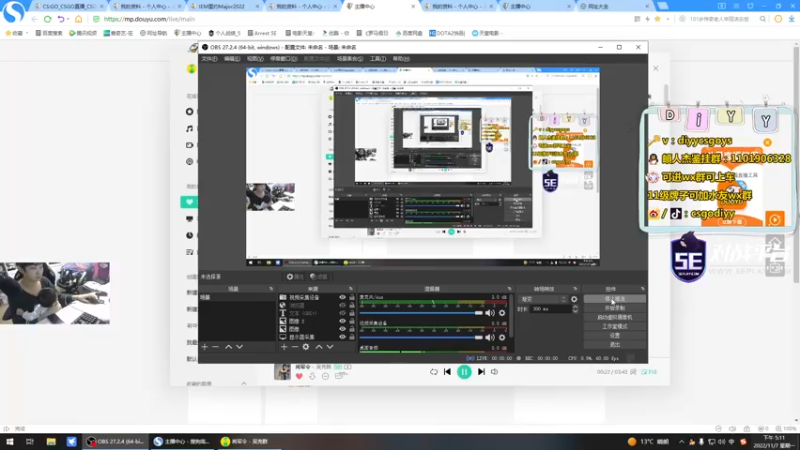The height and width of the screenshot is (450, 800).
Task: Open settings gear for first mixer channel
Action: tap(502, 313)
